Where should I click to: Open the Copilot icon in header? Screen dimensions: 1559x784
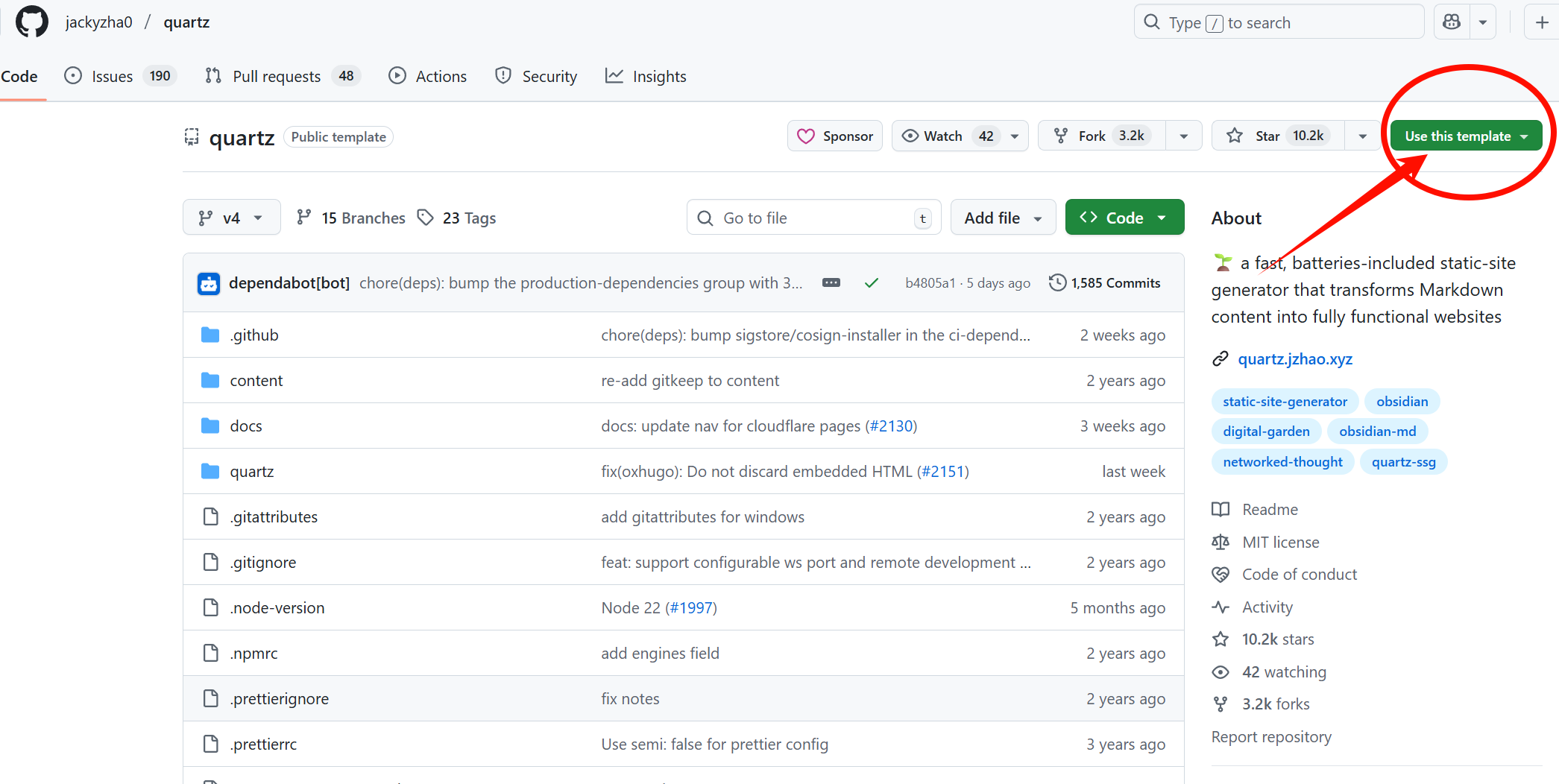[1452, 22]
